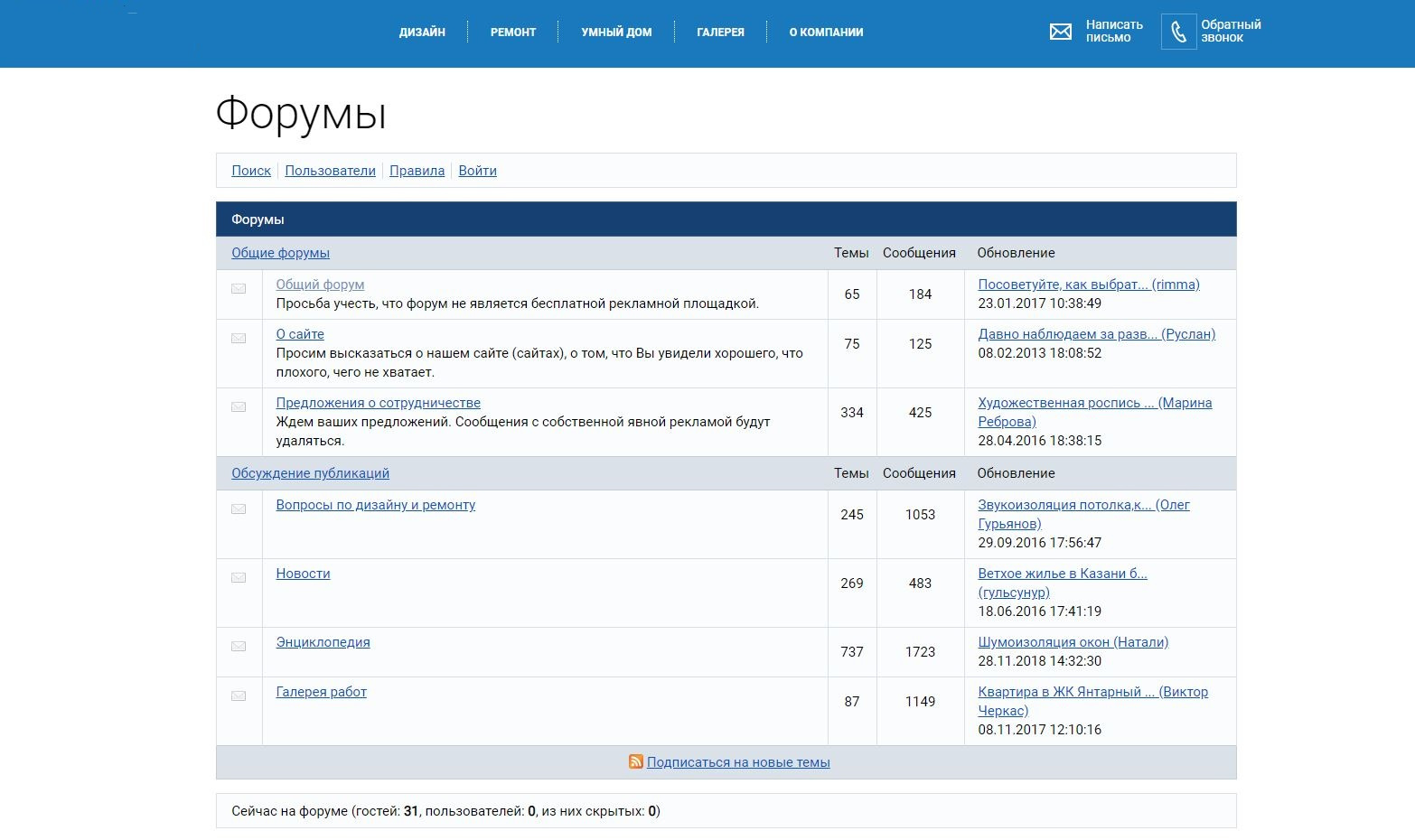Open the Общий форум link
The width and height of the screenshot is (1415, 840).
click(x=320, y=285)
